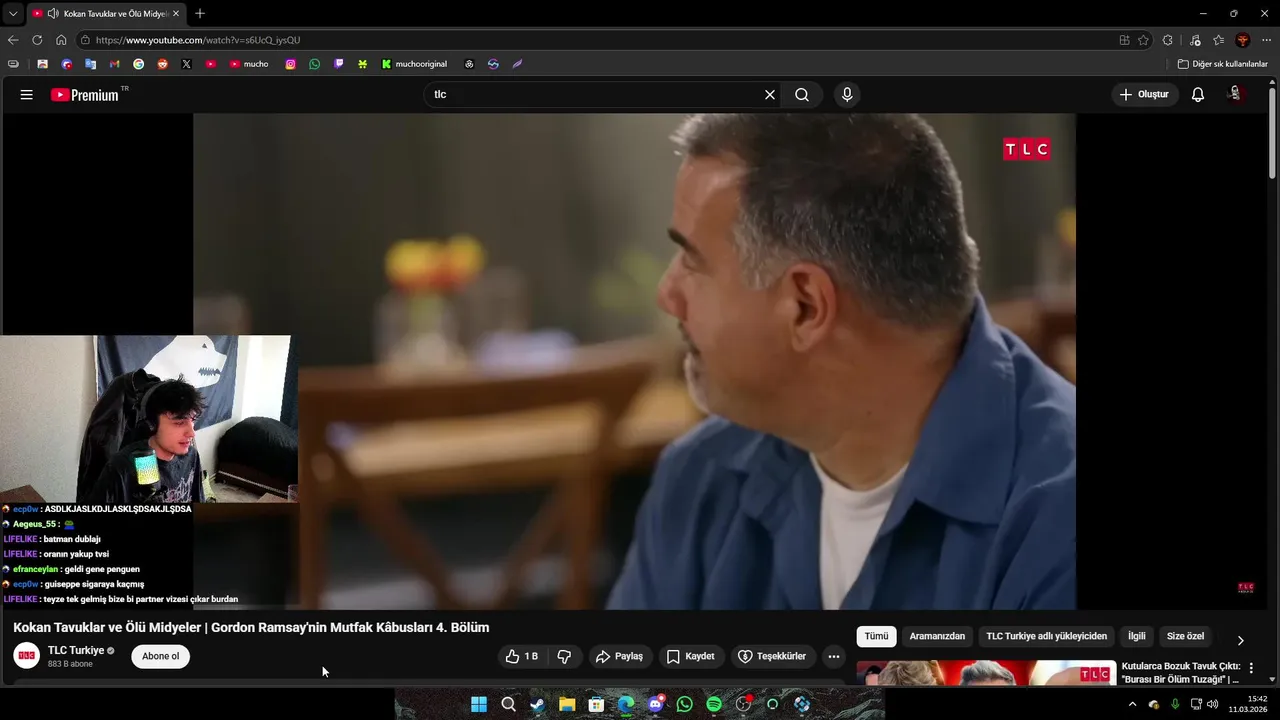The image size is (1280, 720).
Task: Open the 'mucho' YouTube bookmark
Action: [x=249, y=64]
